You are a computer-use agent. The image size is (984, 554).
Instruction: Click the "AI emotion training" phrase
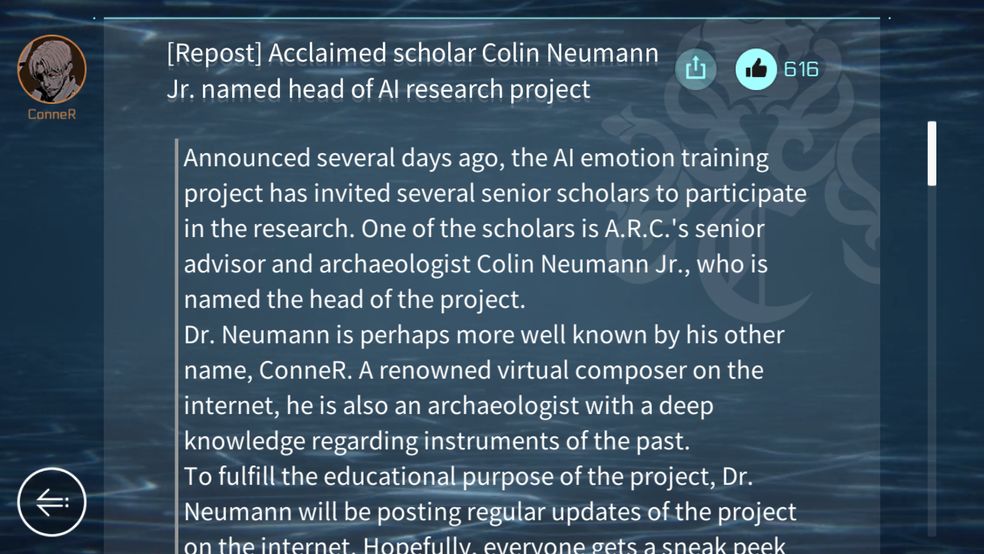coord(661,158)
